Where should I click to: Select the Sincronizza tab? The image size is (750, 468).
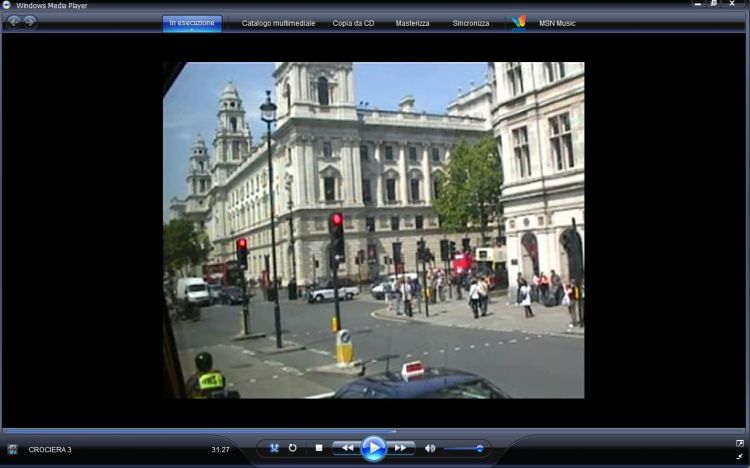click(x=471, y=23)
